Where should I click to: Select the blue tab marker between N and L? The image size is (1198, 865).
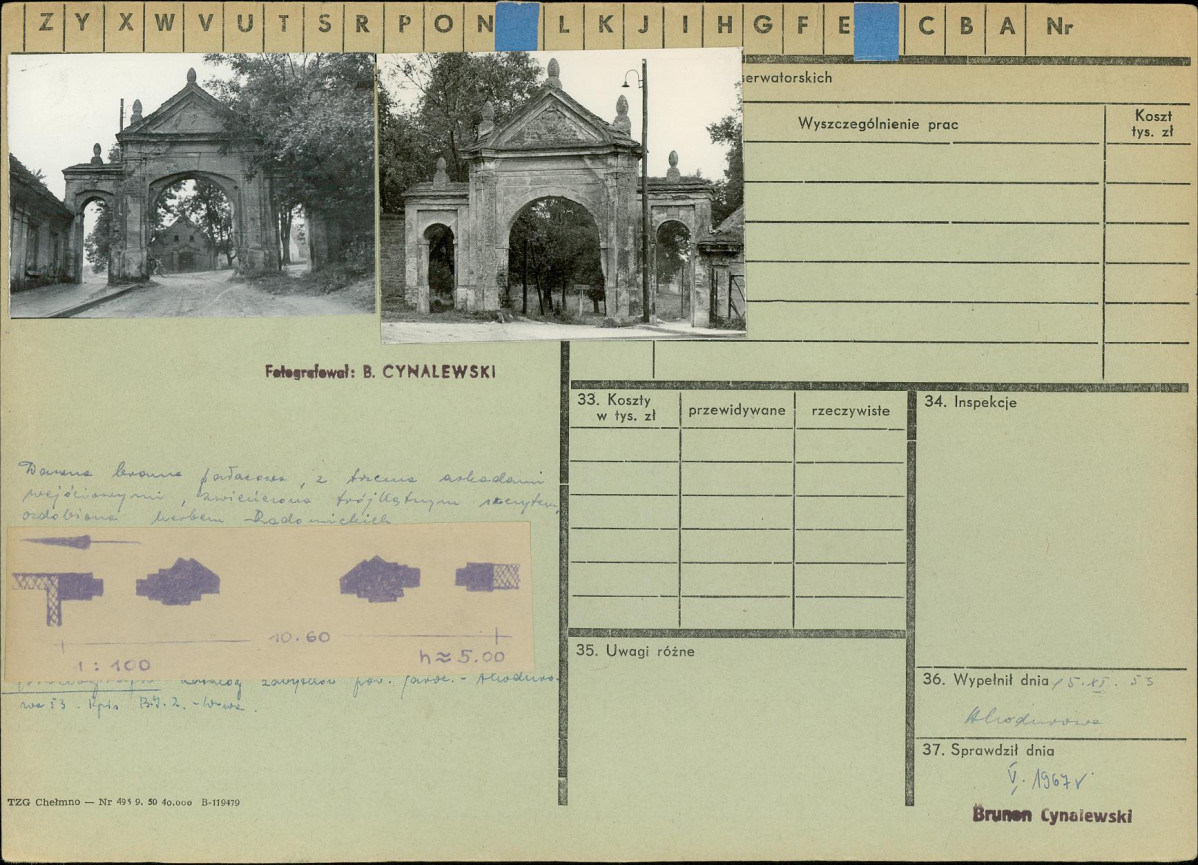(x=517, y=27)
